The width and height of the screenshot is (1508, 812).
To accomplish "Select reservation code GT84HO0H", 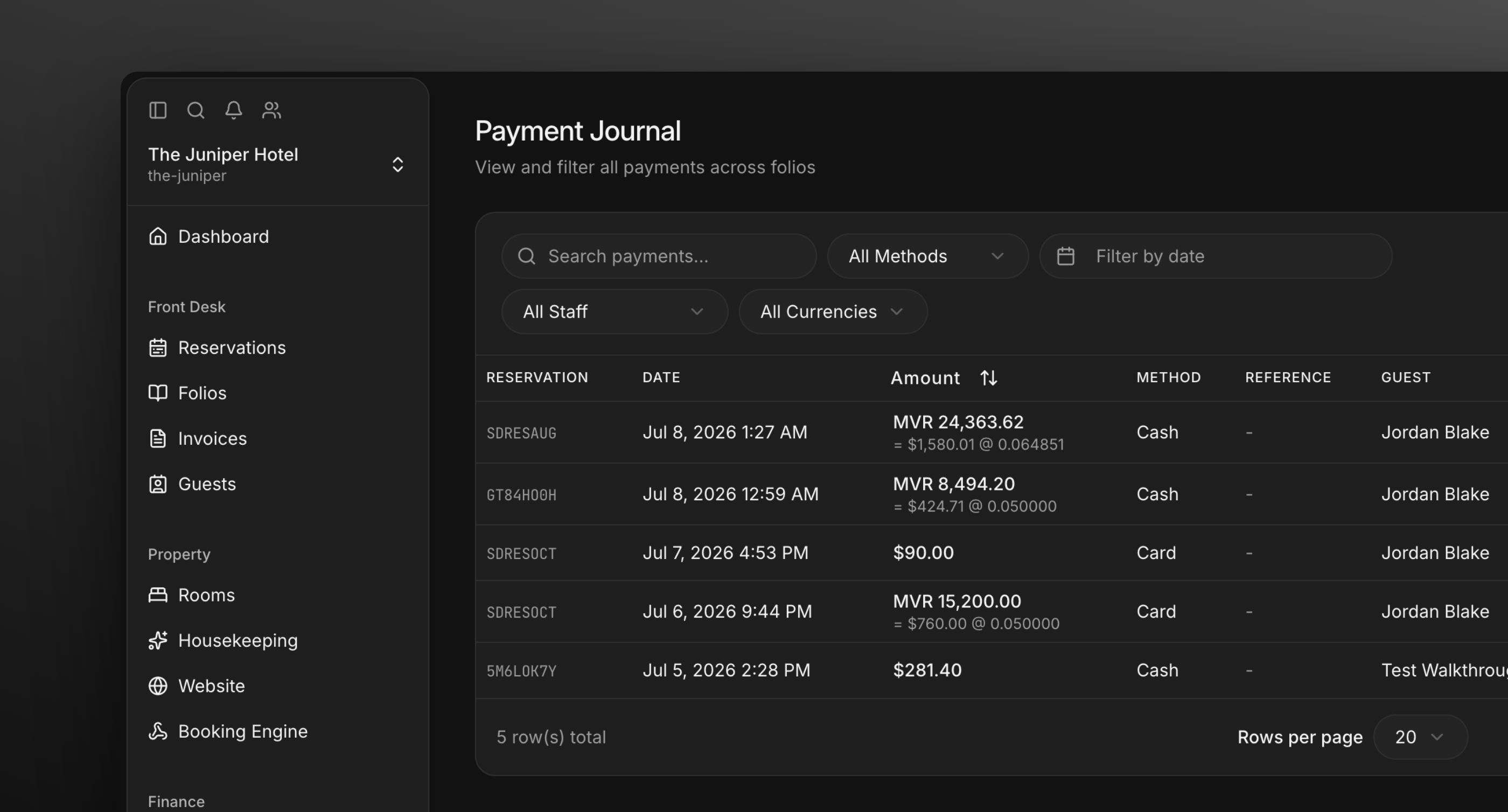I will click(x=521, y=495).
